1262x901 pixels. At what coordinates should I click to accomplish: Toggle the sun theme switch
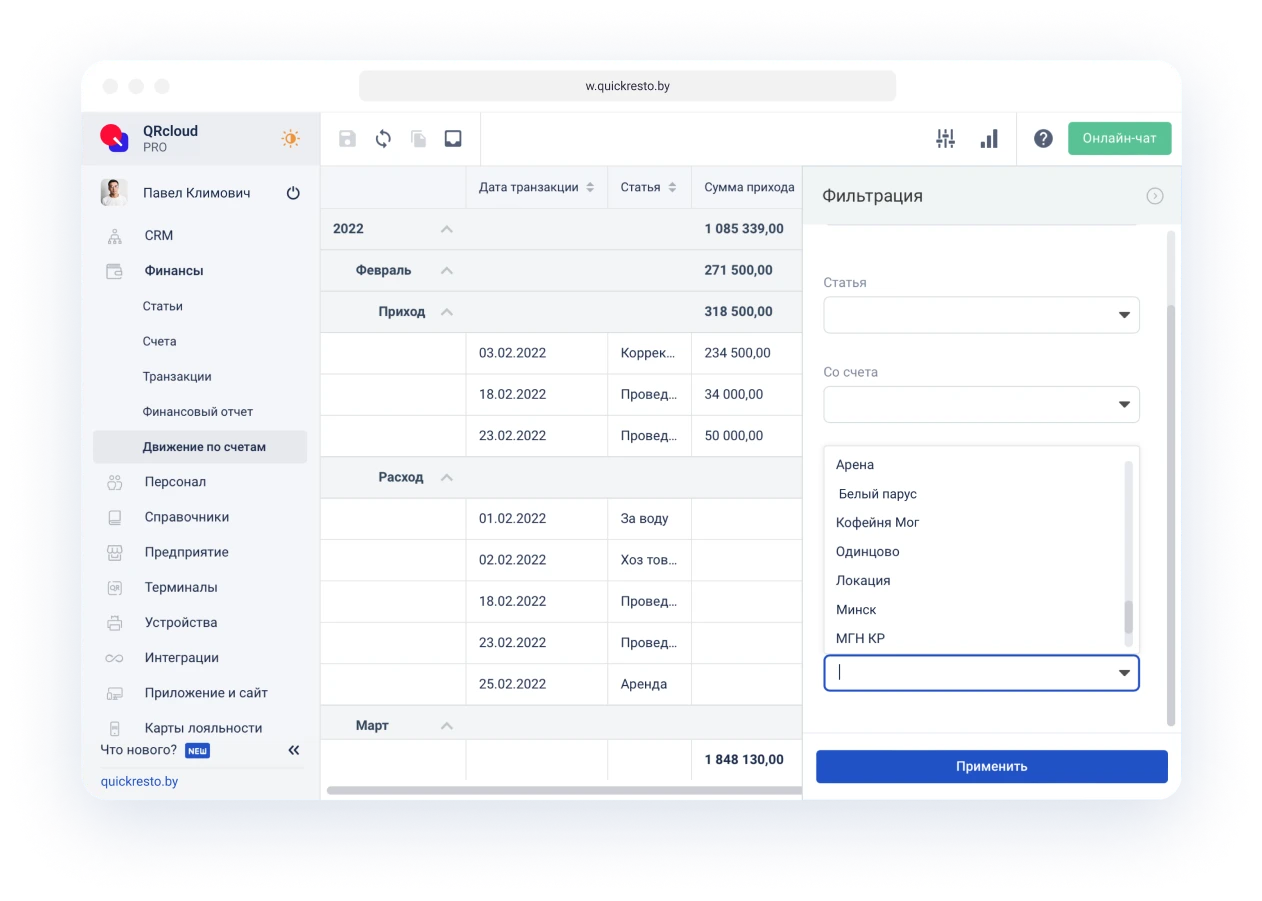(290, 139)
